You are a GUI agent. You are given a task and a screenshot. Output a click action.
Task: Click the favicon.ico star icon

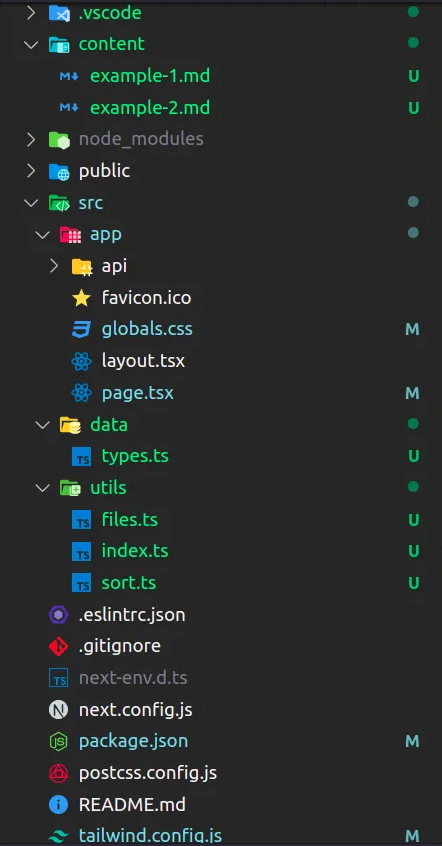81,298
